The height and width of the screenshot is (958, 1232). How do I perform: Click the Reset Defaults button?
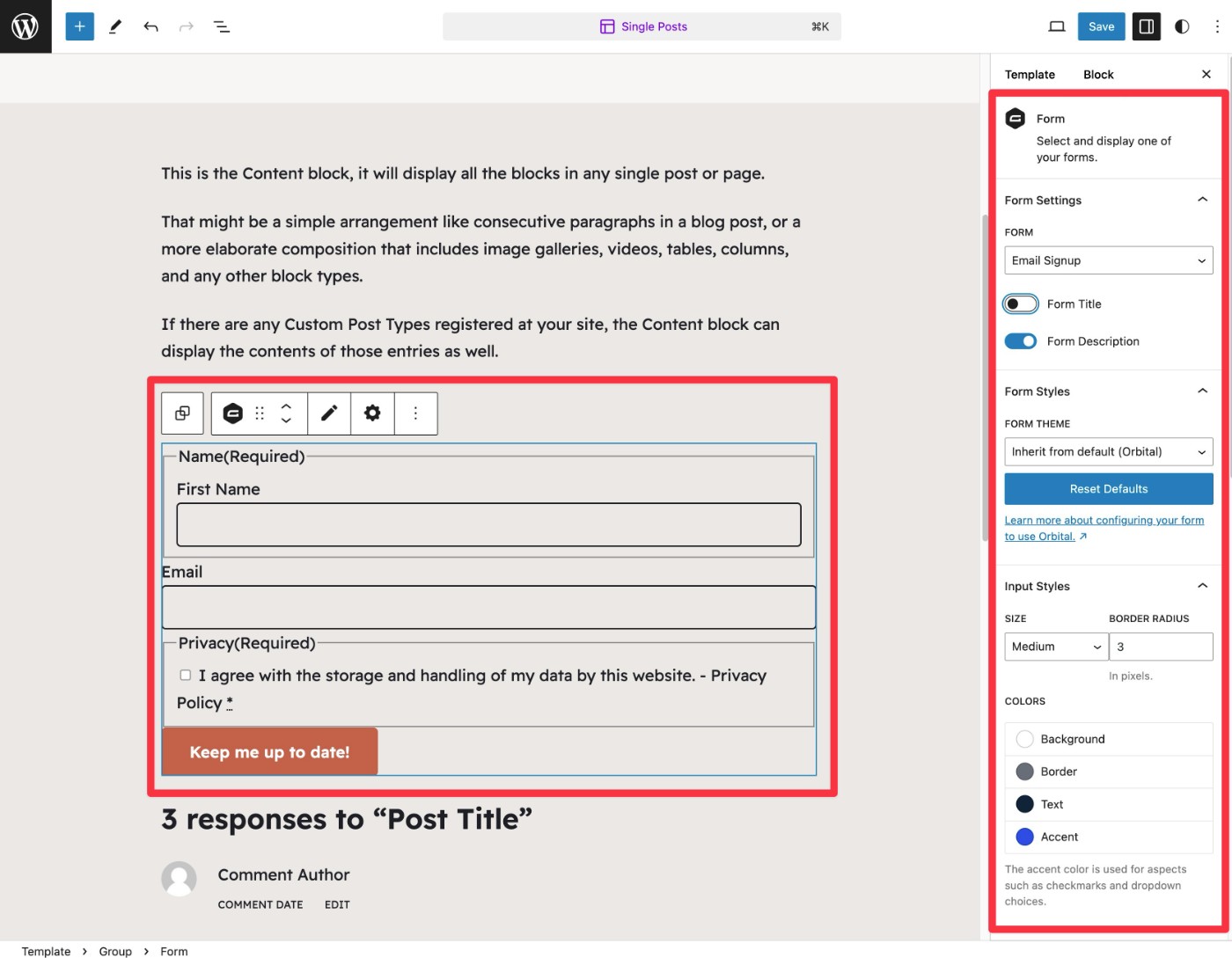[1109, 489]
